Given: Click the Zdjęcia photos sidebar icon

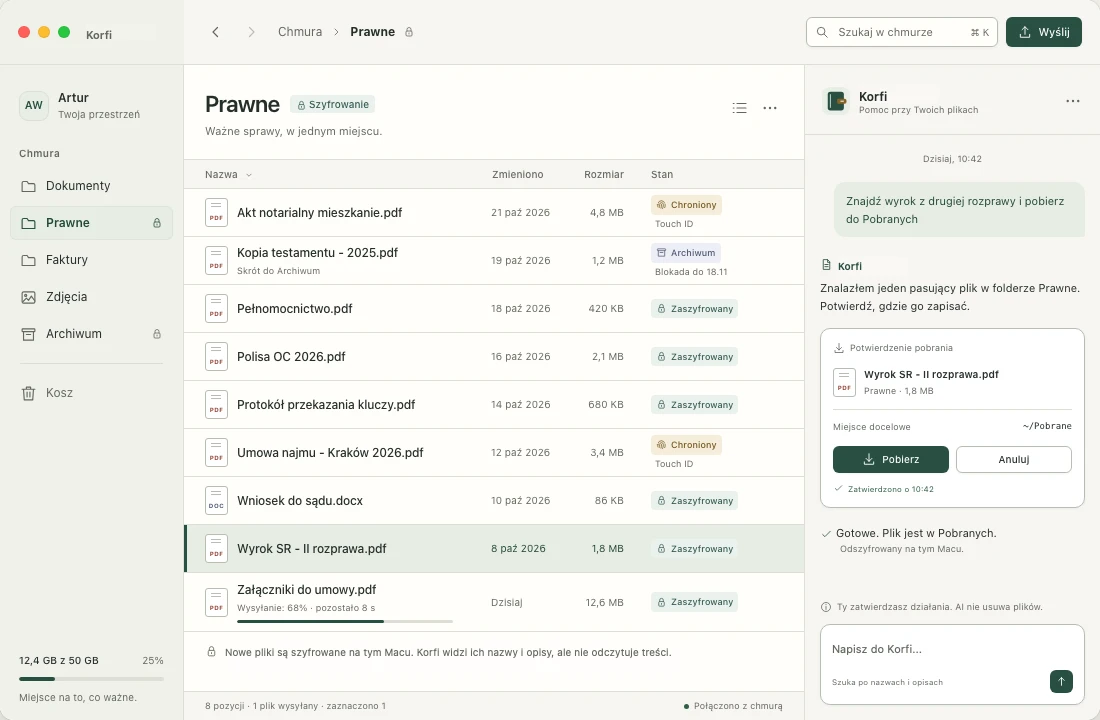Looking at the screenshot, I should (28, 297).
